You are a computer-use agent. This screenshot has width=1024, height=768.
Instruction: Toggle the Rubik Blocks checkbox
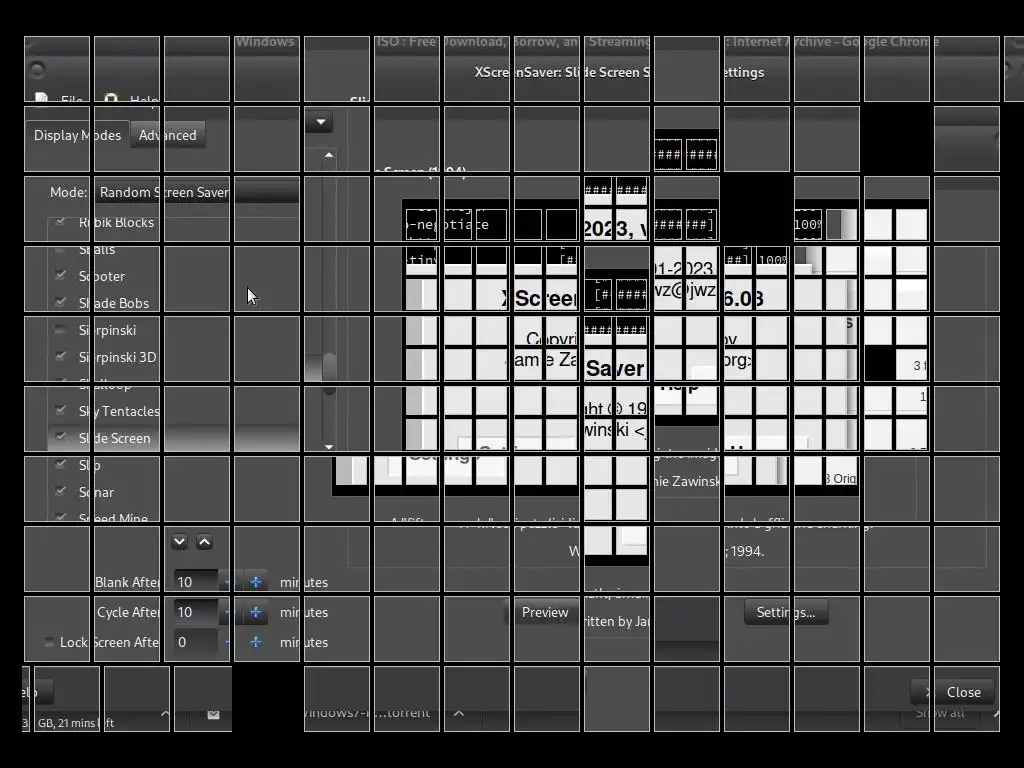coord(61,222)
